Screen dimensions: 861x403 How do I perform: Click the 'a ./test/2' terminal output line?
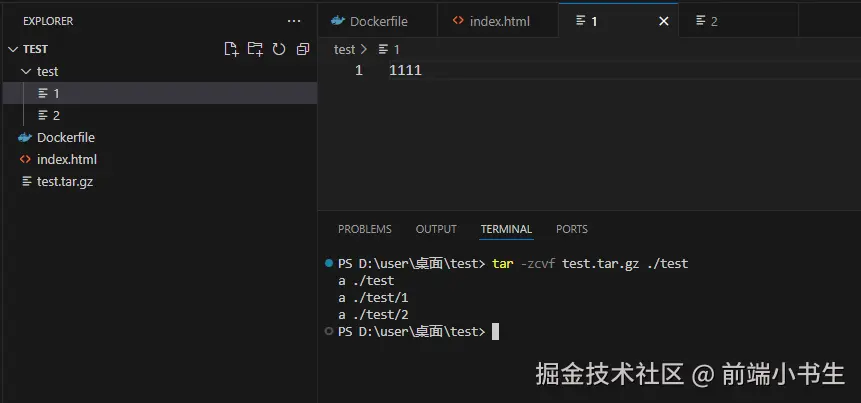(373, 315)
